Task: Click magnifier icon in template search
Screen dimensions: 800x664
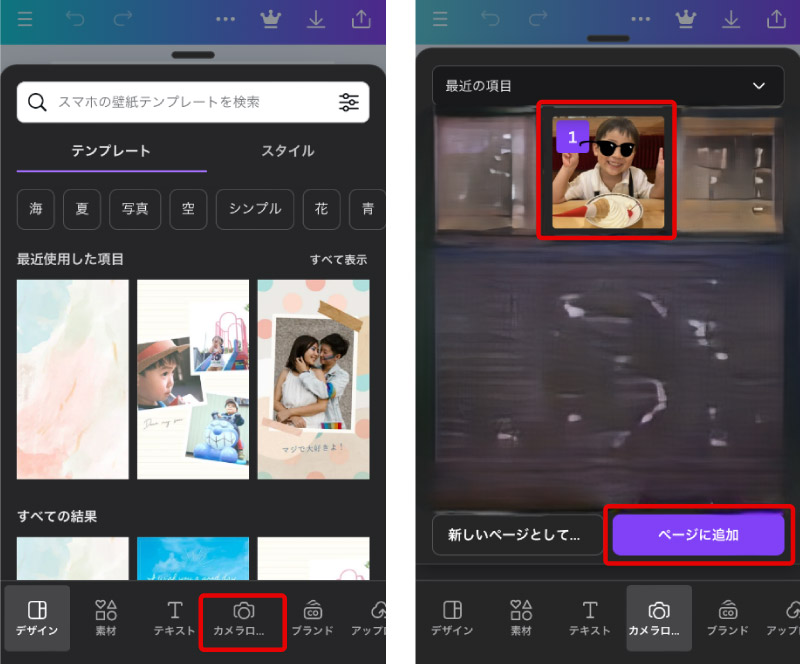Action: (37, 102)
